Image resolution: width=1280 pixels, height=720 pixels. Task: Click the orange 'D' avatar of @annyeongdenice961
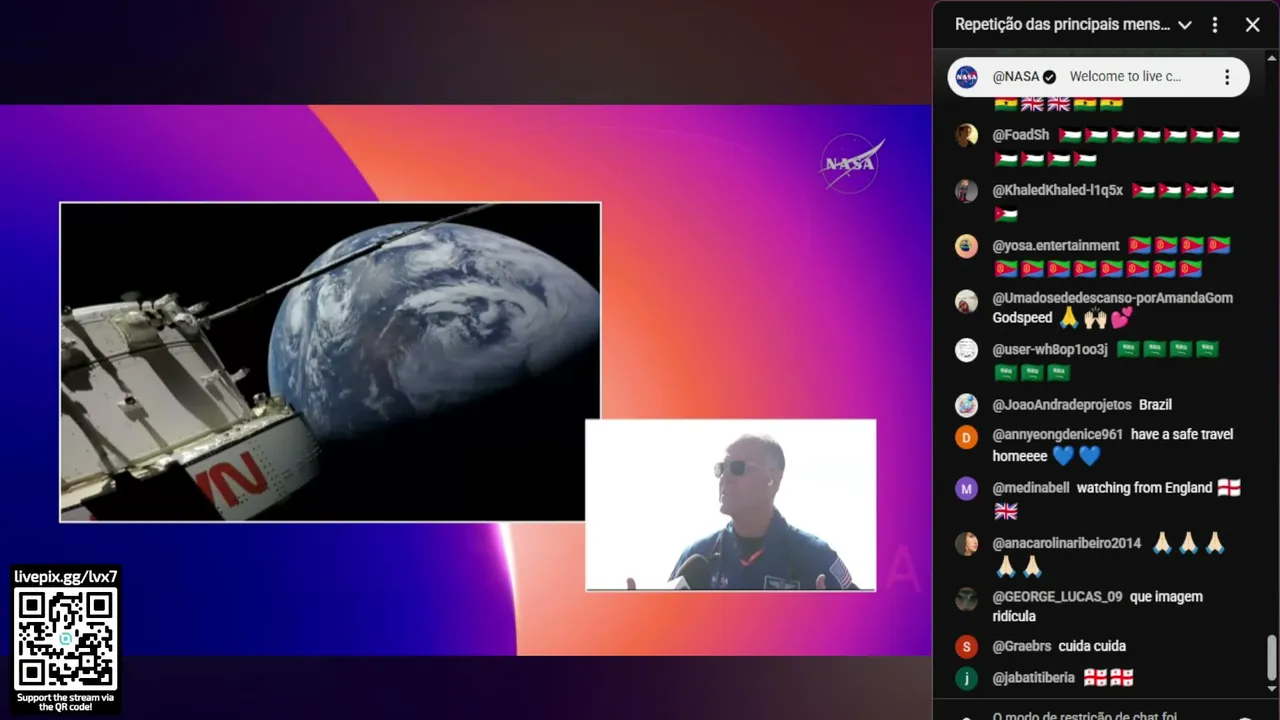click(x=966, y=437)
